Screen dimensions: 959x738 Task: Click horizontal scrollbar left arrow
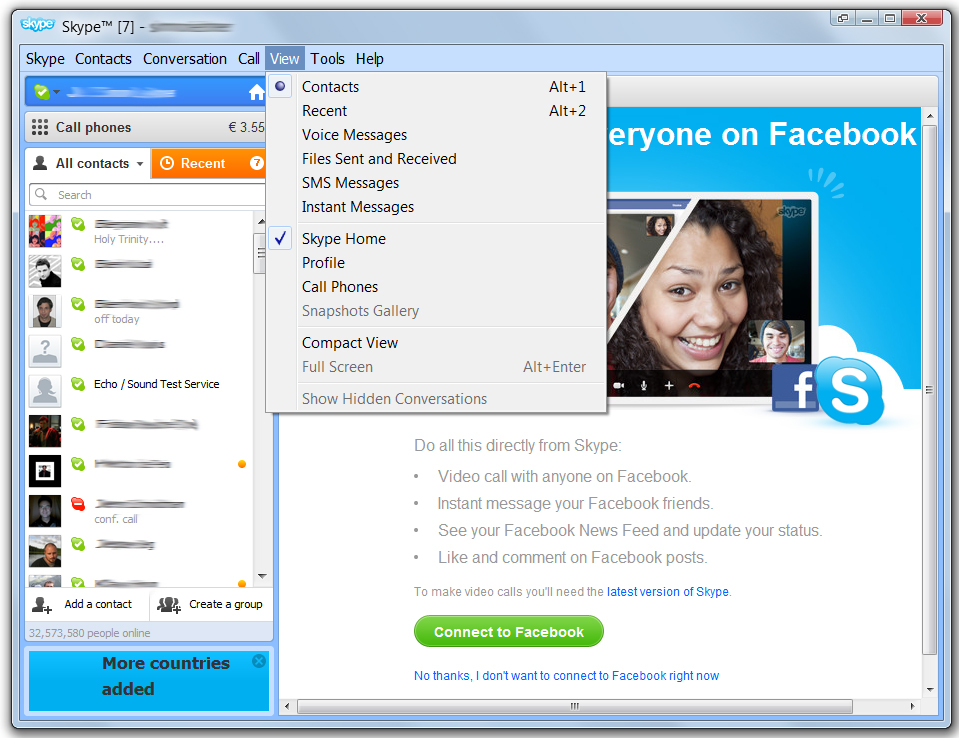[287, 706]
